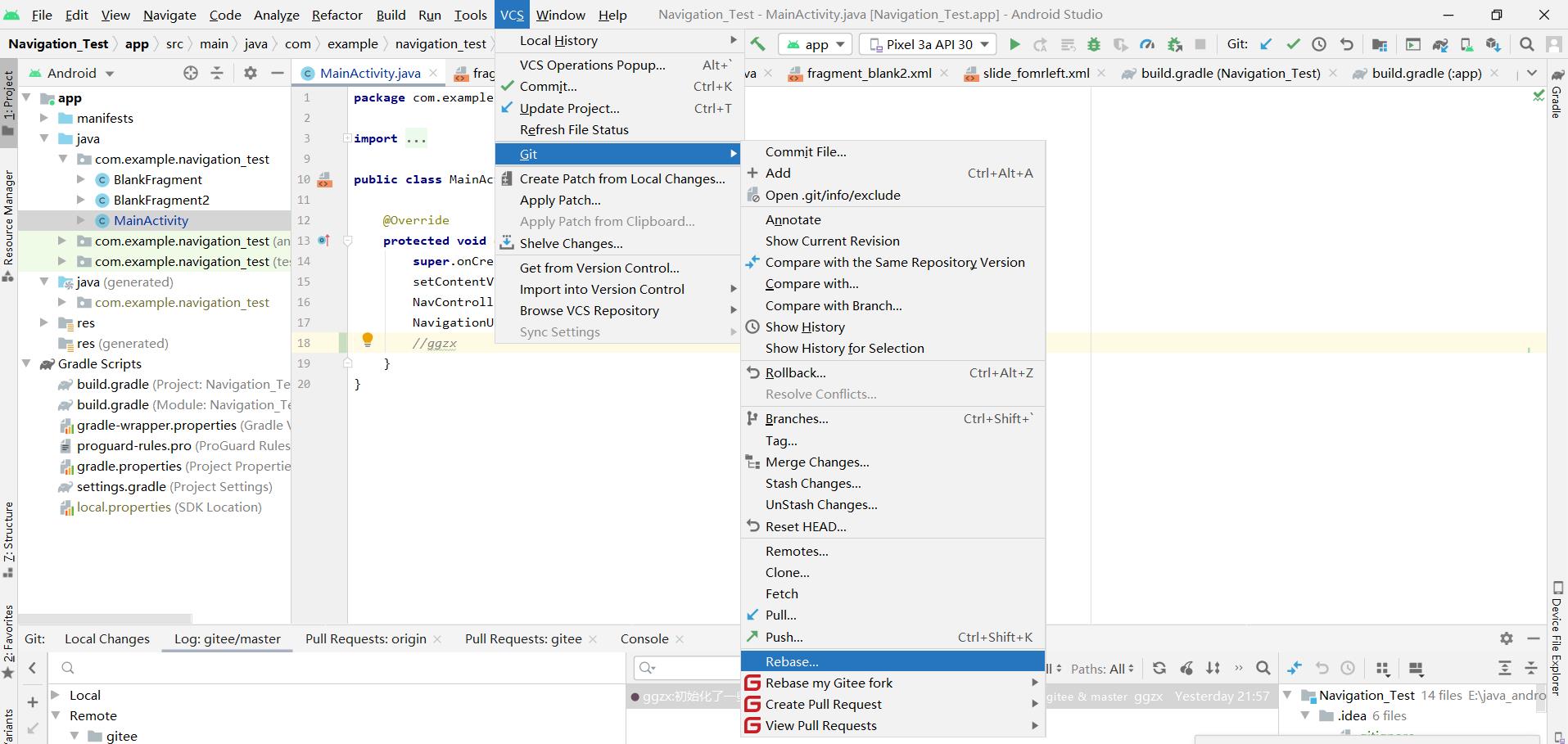The image size is (1568, 744).
Task: Click Git rollback arrow in main toolbar
Action: (x=1346, y=44)
